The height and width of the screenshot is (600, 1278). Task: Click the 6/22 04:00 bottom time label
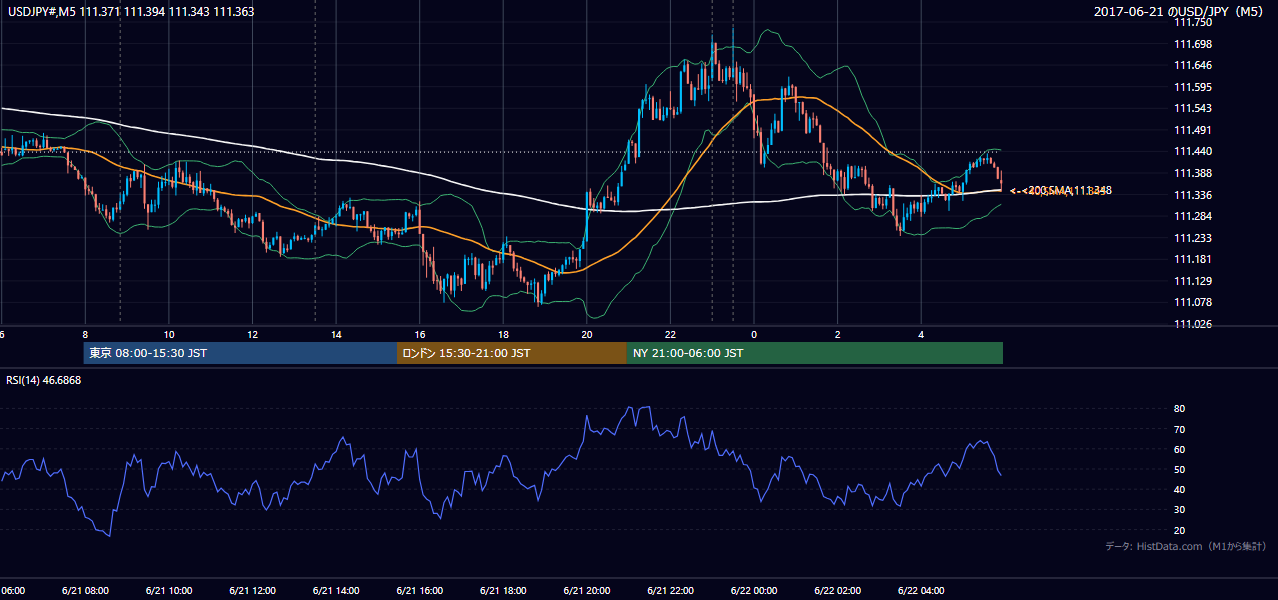[x=921, y=590]
